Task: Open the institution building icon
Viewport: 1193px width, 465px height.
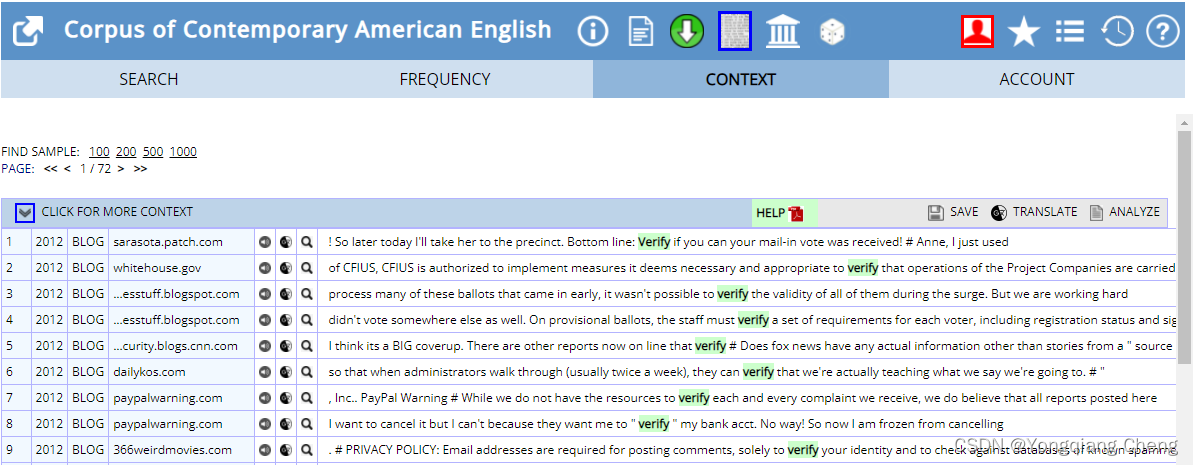Action: point(782,31)
